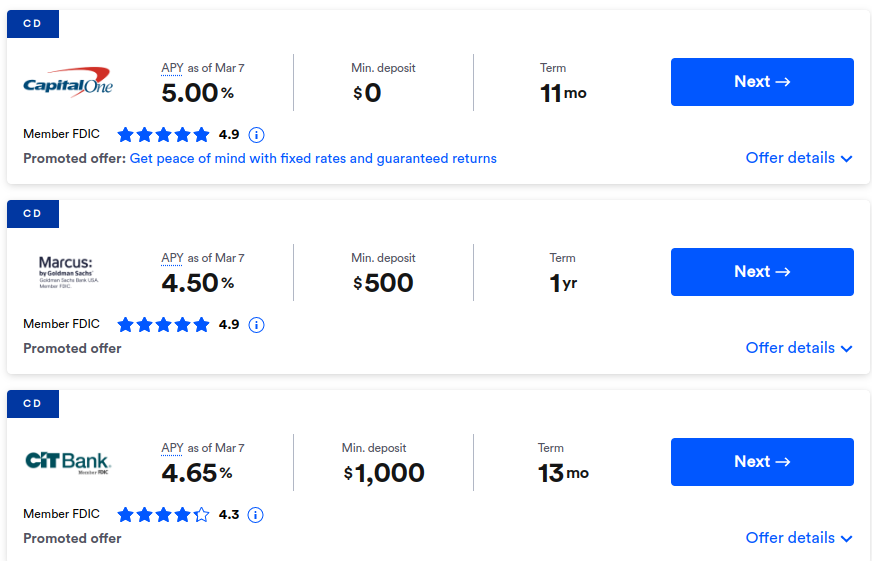The image size is (872, 561).
Task: Click Next for Marcus 4.50% CD
Action: (x=762, y=272)
